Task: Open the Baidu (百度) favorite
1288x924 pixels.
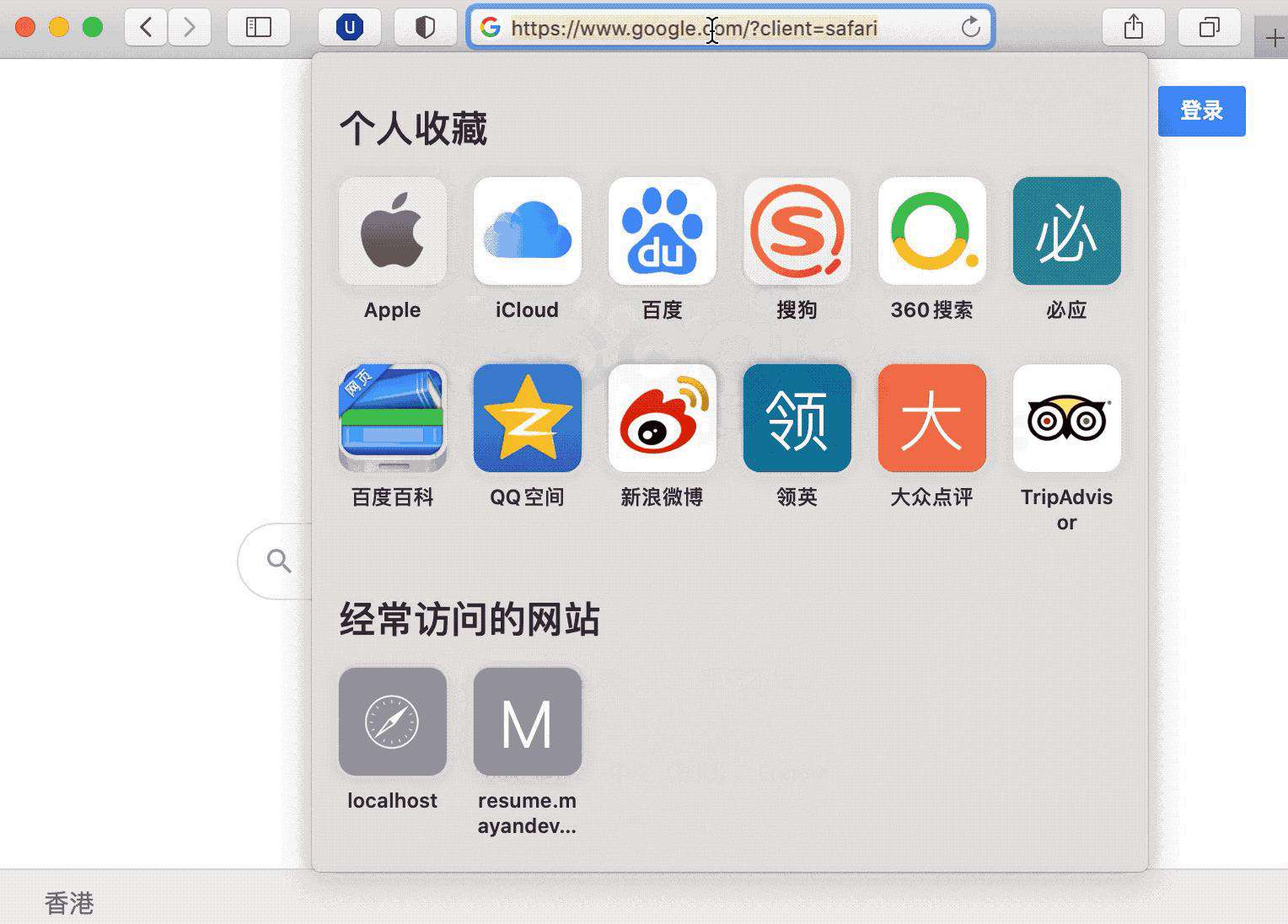Action: point(662,231)
